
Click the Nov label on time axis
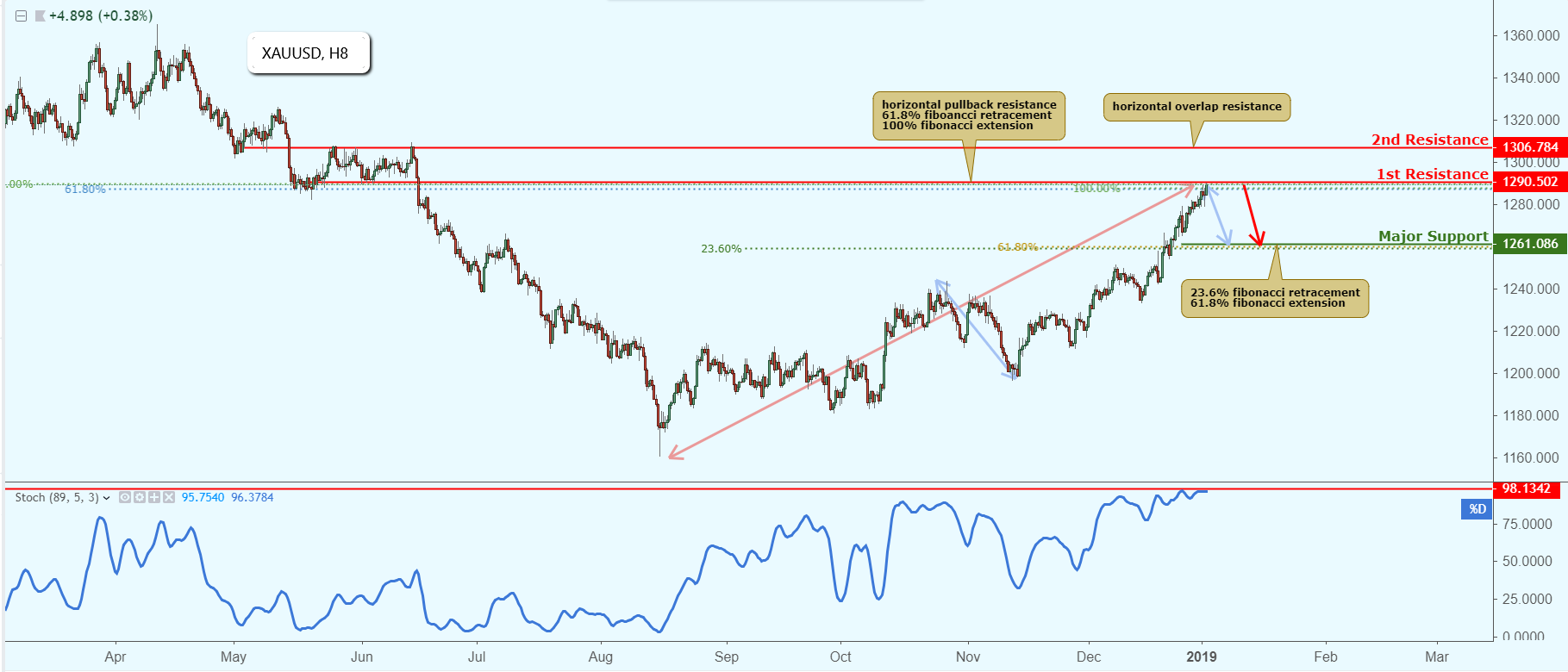tap(968, 656)
